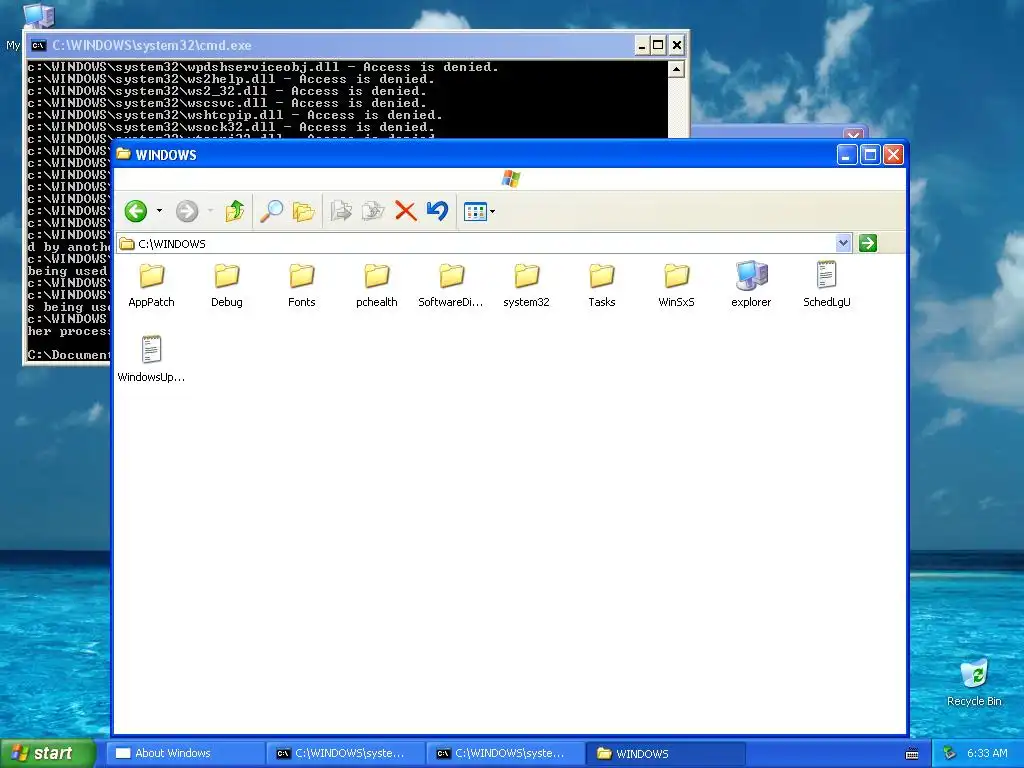This screenshot has width=1024, height=768.
Task: Open the Back button history dropdown
Action: coord(159,211)
